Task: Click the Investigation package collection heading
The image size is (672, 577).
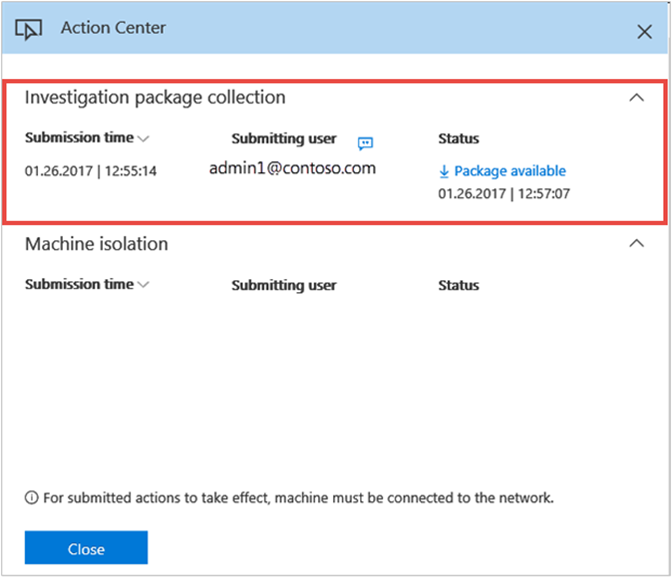Action: point(155,97)
